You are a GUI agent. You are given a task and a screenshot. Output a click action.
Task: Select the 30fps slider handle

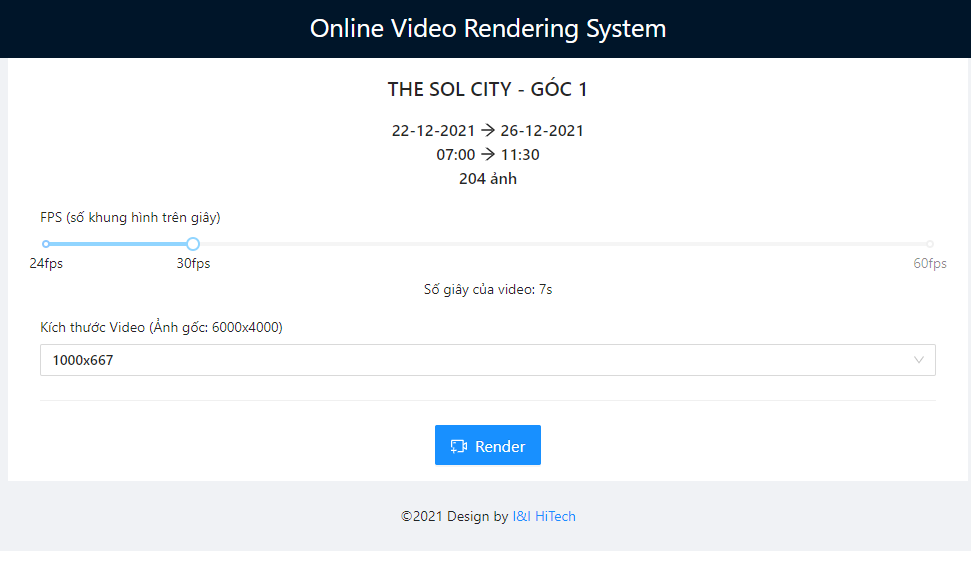(193, 244)
